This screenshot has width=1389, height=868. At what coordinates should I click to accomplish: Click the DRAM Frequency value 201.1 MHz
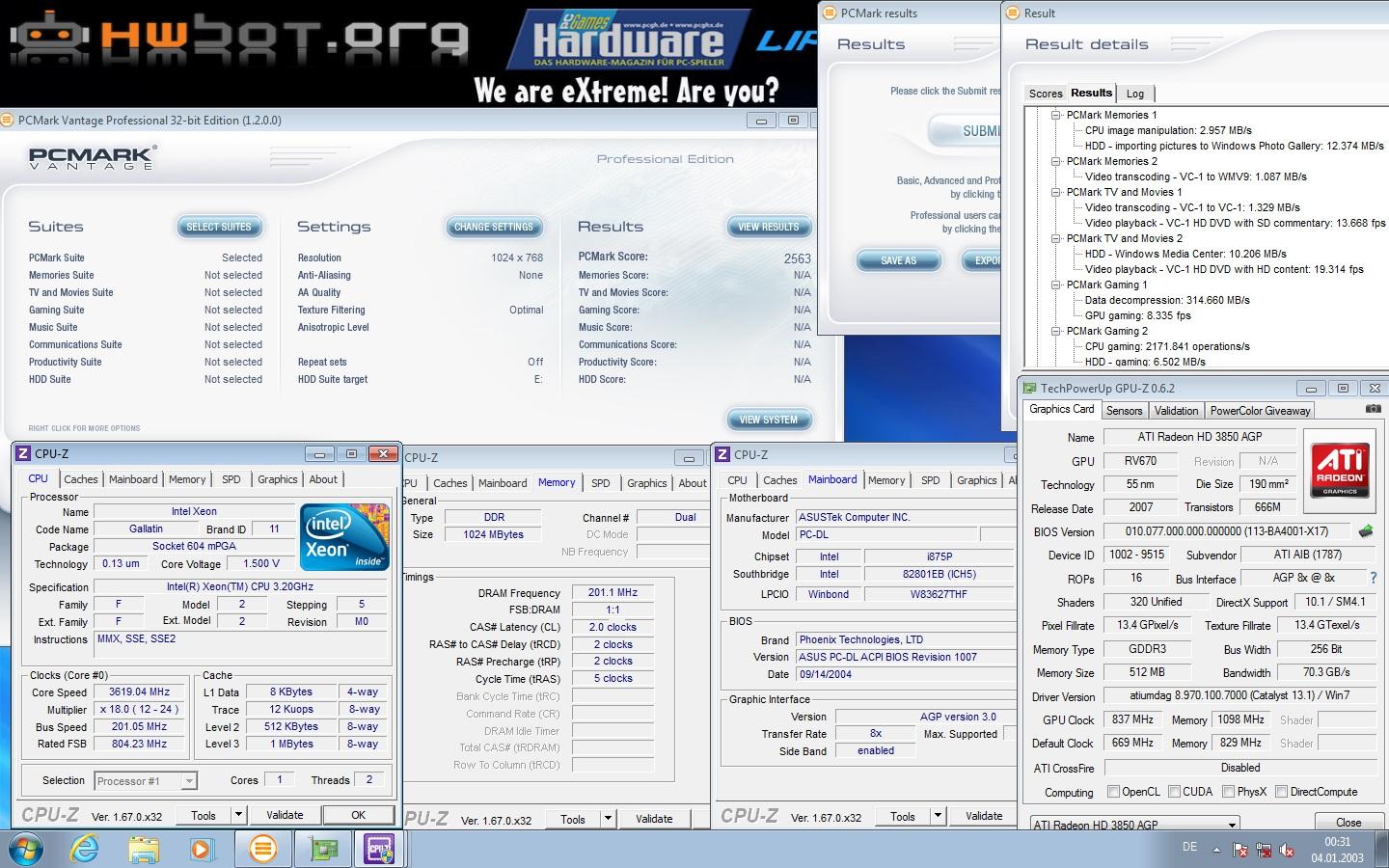click(613, 592)
